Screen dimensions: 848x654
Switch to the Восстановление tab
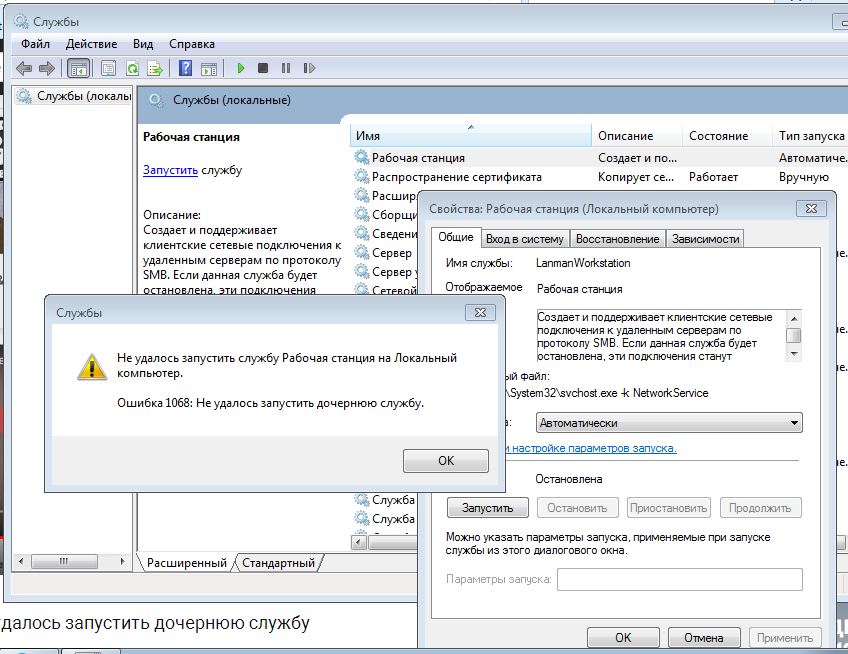[x=617, y=239]
